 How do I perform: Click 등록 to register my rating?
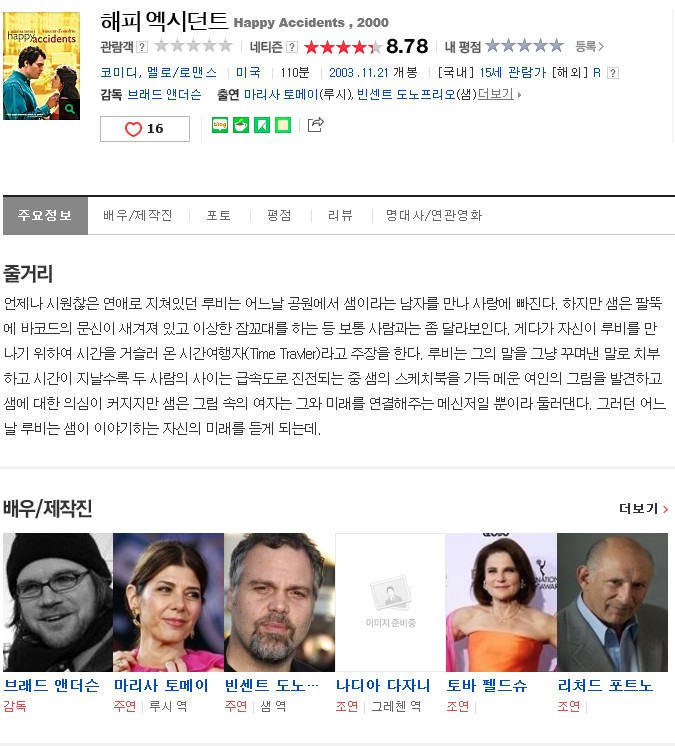(589, 46)
